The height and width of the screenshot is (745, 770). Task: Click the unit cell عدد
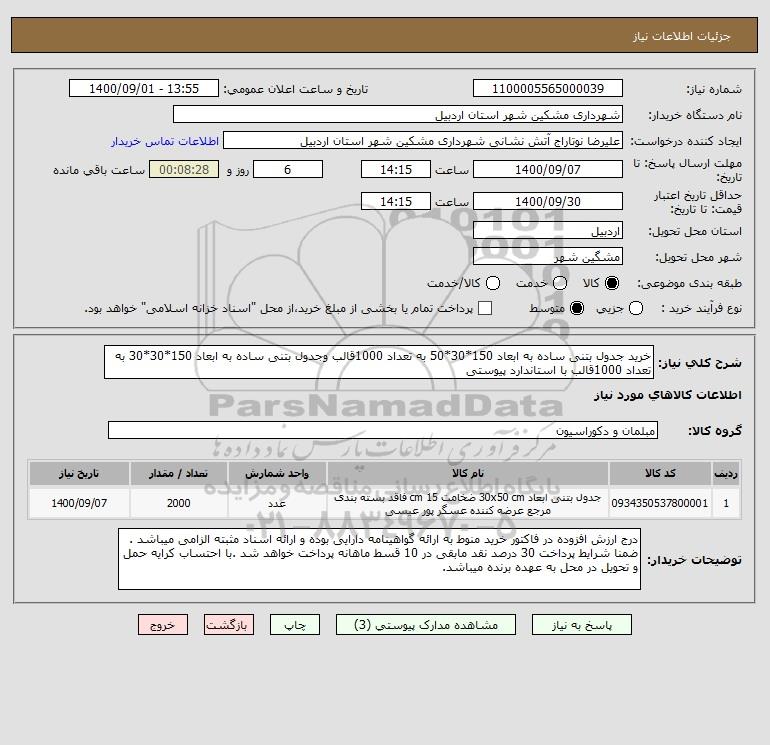[277, 503]
